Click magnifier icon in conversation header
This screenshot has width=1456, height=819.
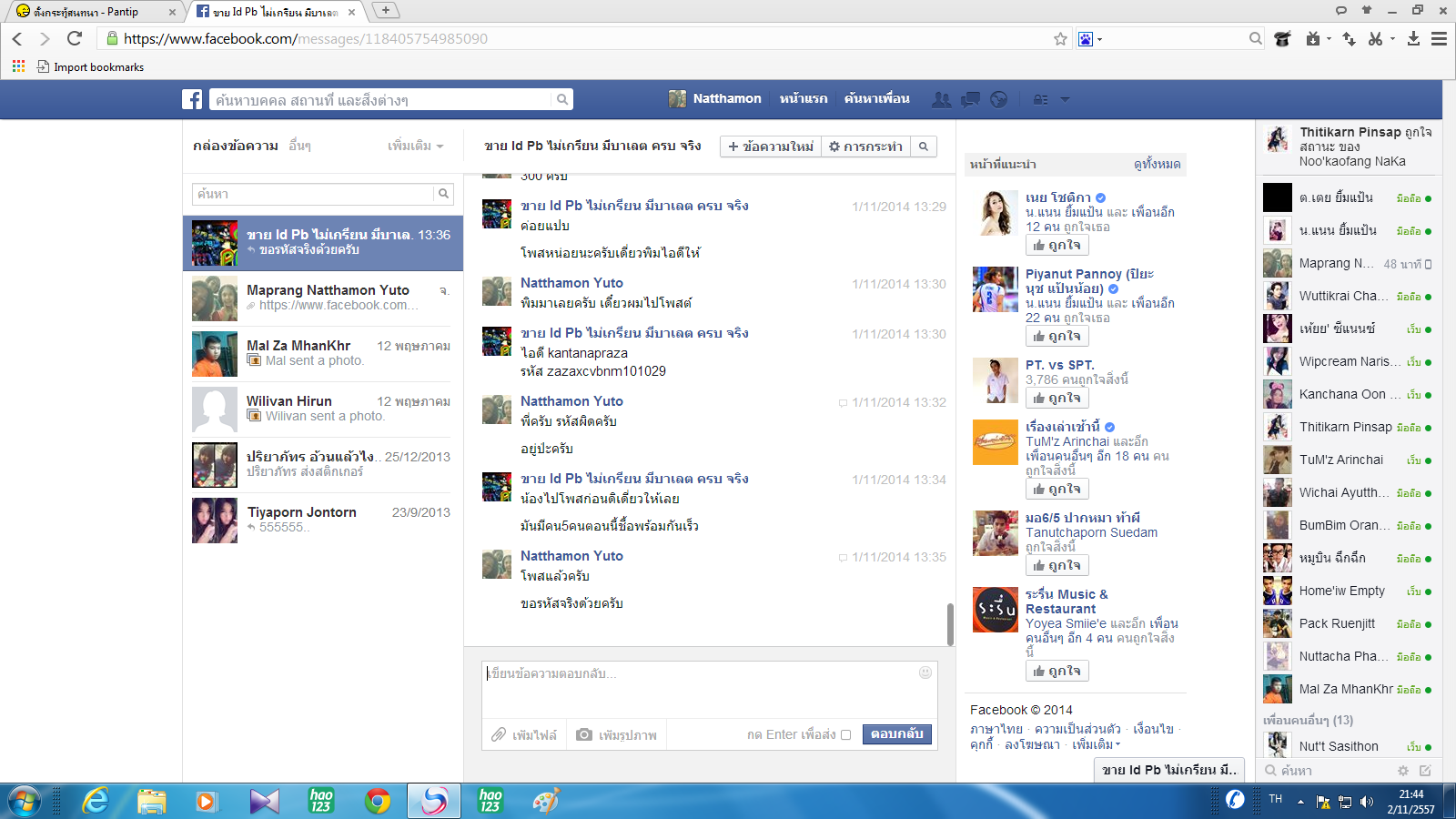[x=923, y=147]
